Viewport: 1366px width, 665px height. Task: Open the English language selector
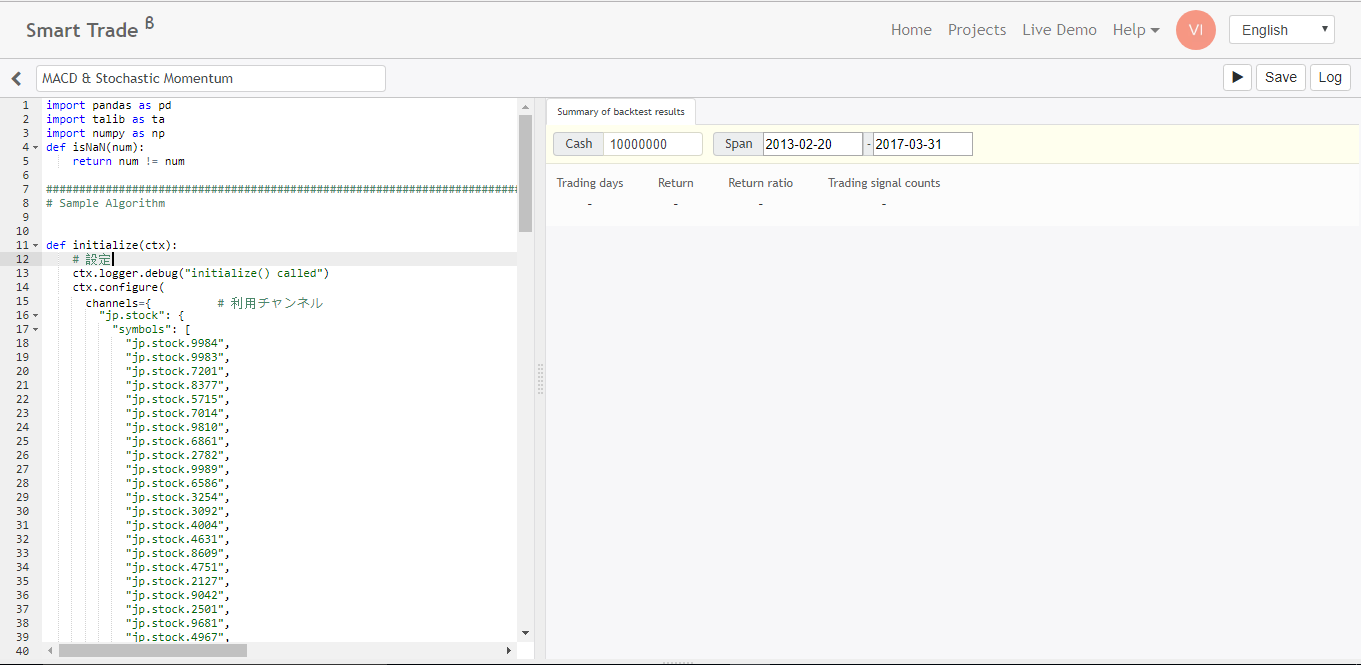click(1282, 30)
